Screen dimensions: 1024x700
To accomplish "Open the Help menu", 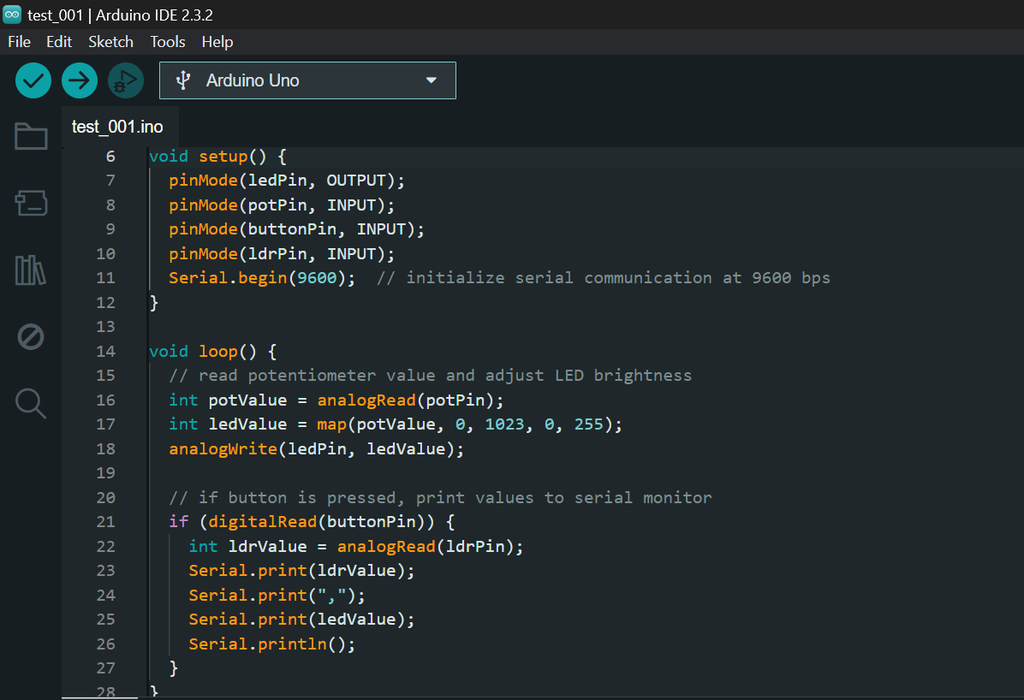I will pyautogui.click(x=217, y=42).
